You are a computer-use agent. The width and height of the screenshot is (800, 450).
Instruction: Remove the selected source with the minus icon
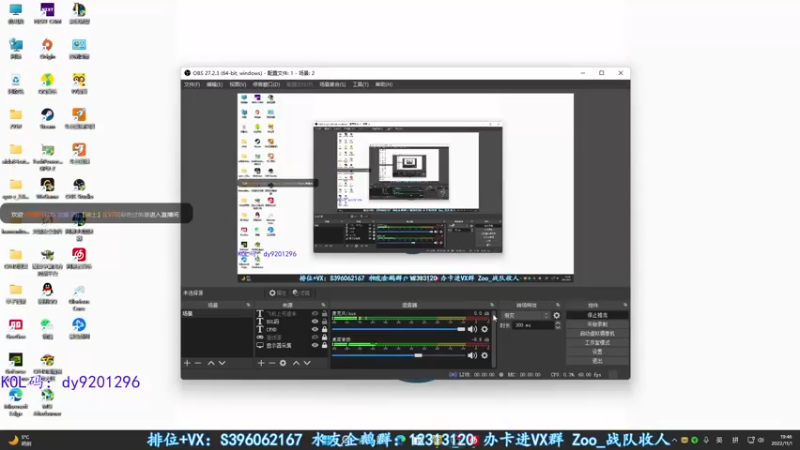click(x=271, y=363)
